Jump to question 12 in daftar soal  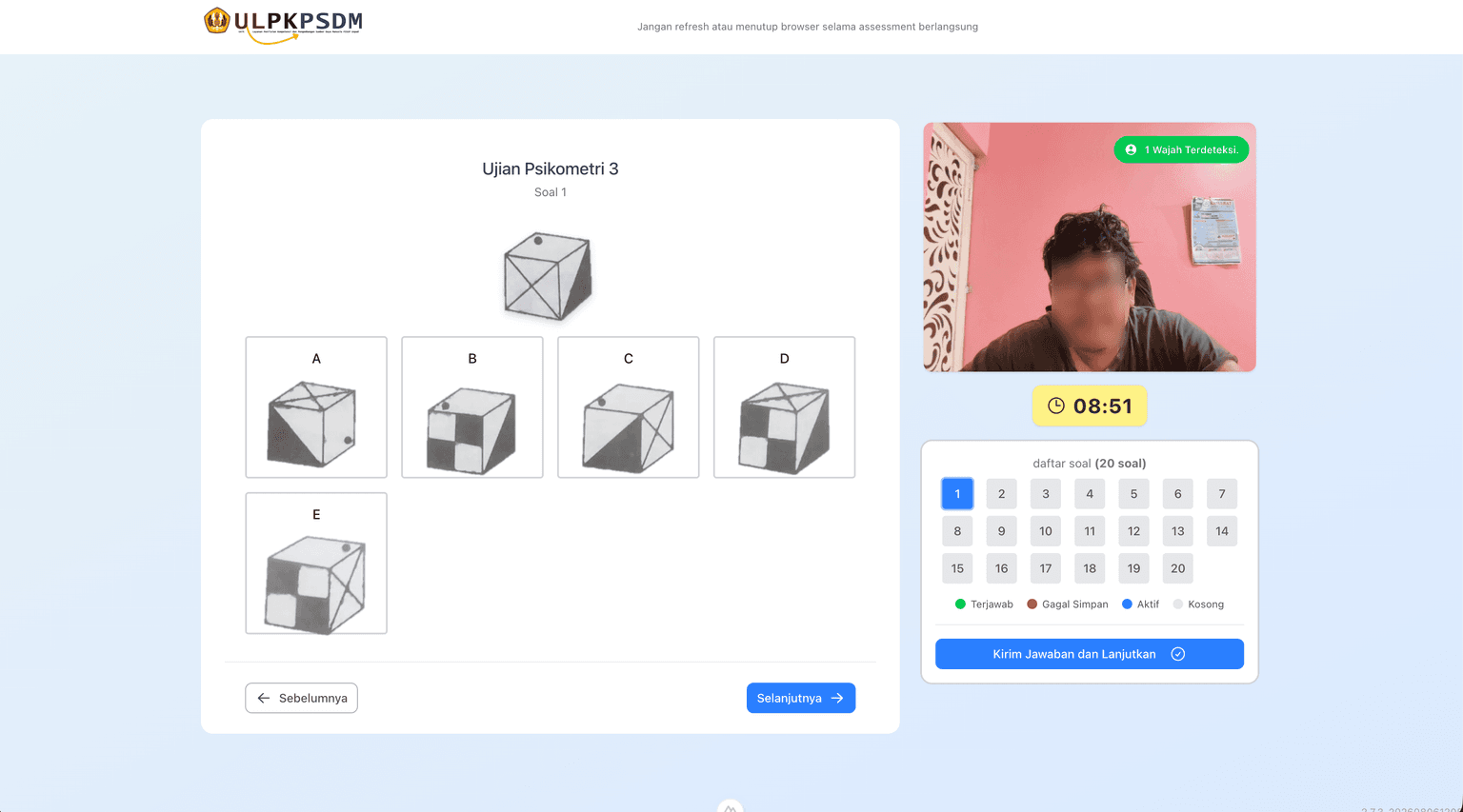click(x=1133, y=531)
